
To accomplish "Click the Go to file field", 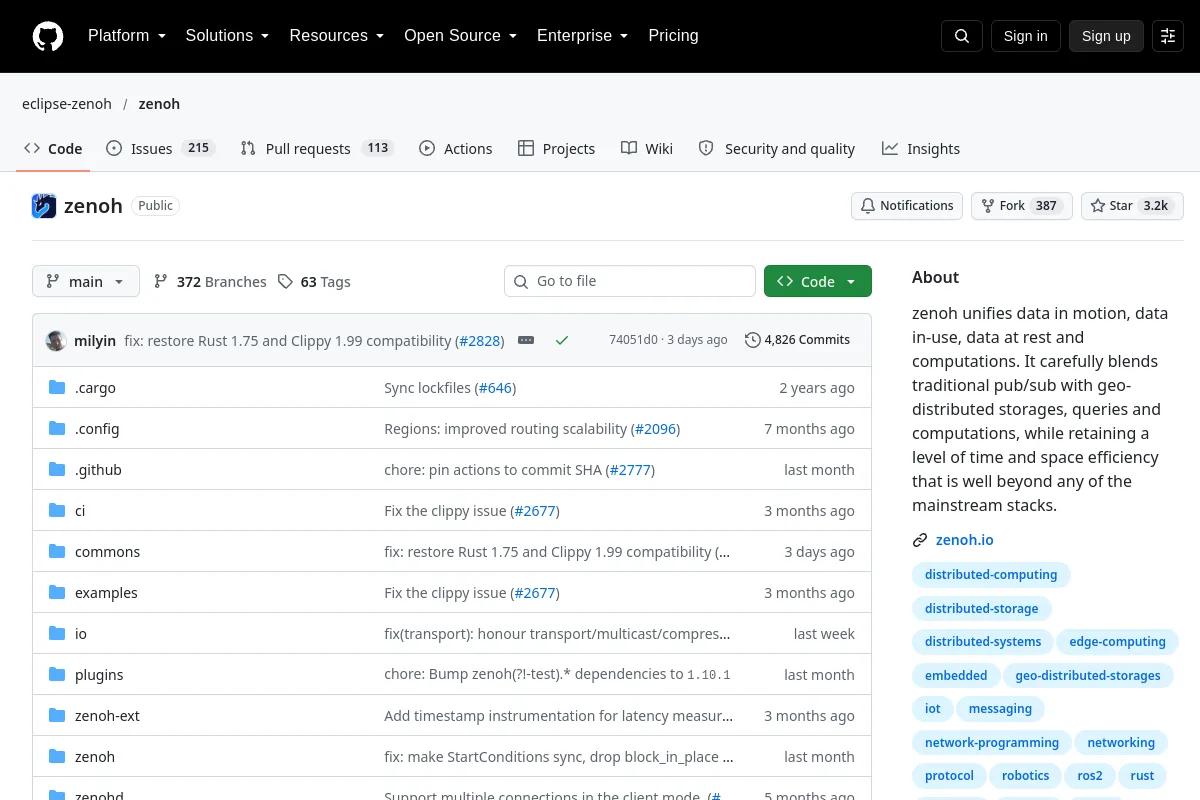I will coord(630,281).
